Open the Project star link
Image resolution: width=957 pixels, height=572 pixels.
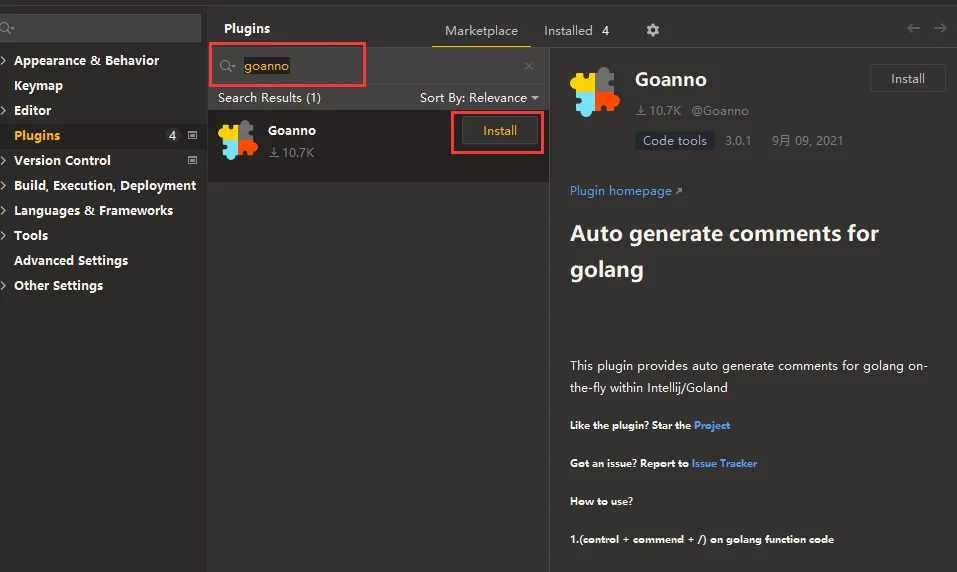click(712, 425)
